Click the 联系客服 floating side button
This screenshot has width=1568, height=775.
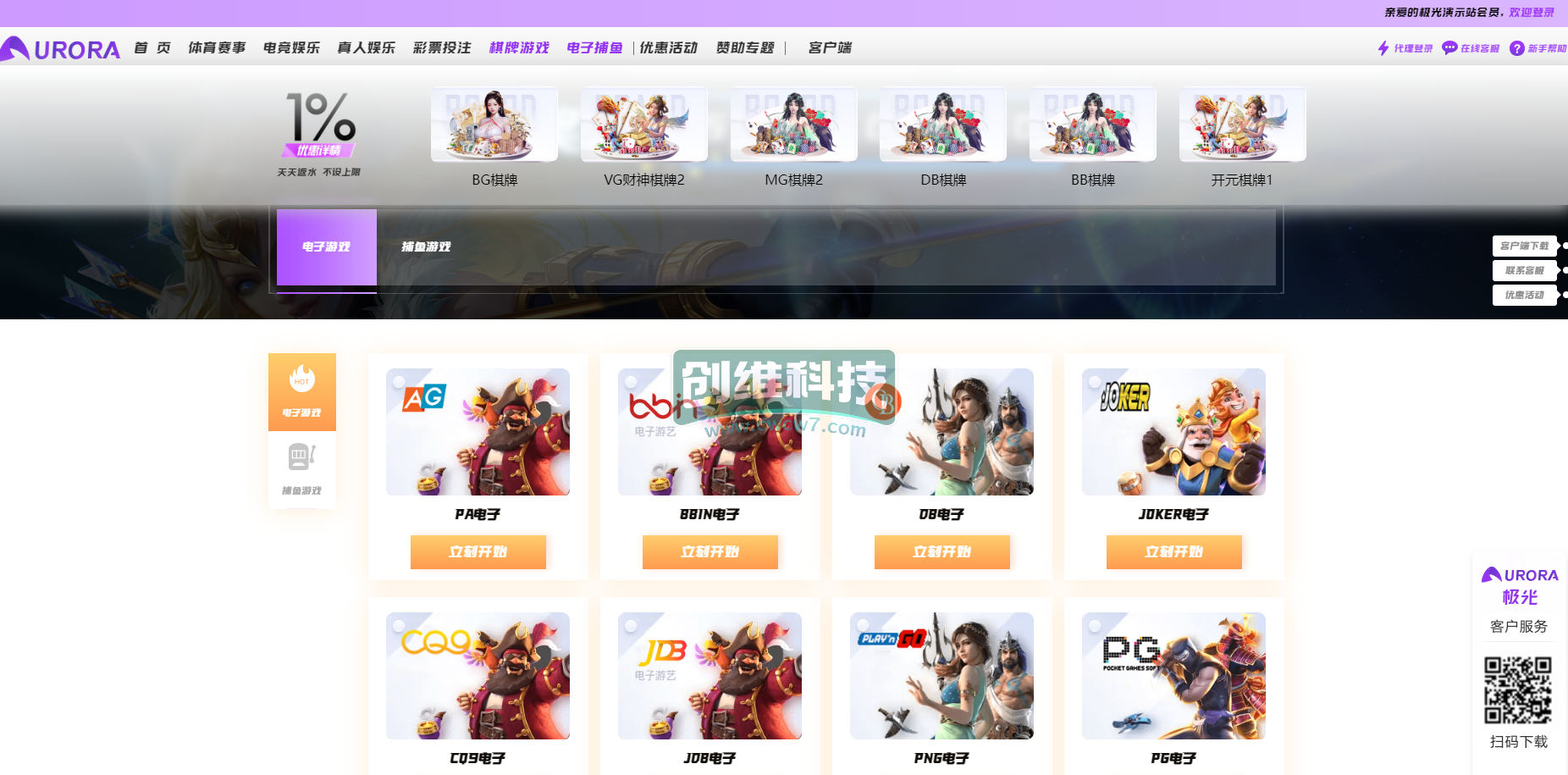pyautogui.click(x=1525, y=270)
